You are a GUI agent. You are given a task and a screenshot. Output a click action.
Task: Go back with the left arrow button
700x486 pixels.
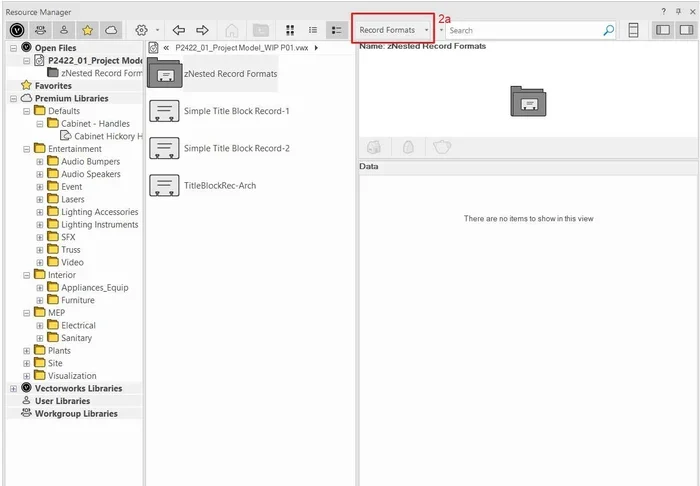click(179, 31)
